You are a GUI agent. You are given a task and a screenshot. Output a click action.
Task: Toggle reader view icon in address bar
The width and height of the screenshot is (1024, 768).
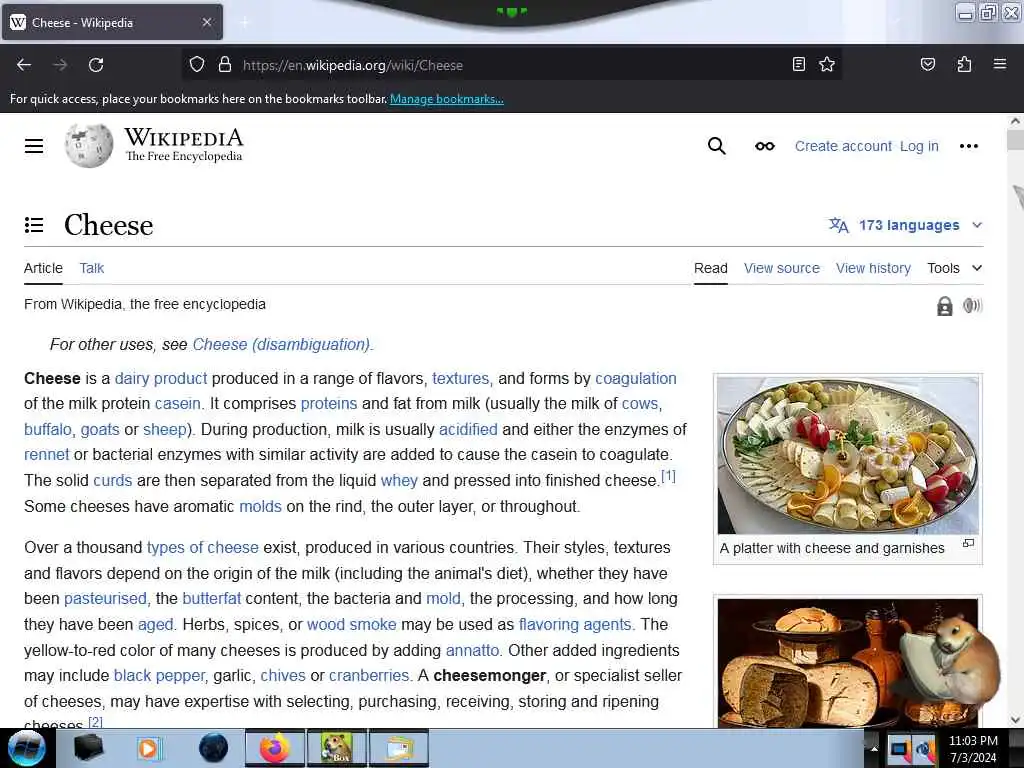[x=799, y=64]
